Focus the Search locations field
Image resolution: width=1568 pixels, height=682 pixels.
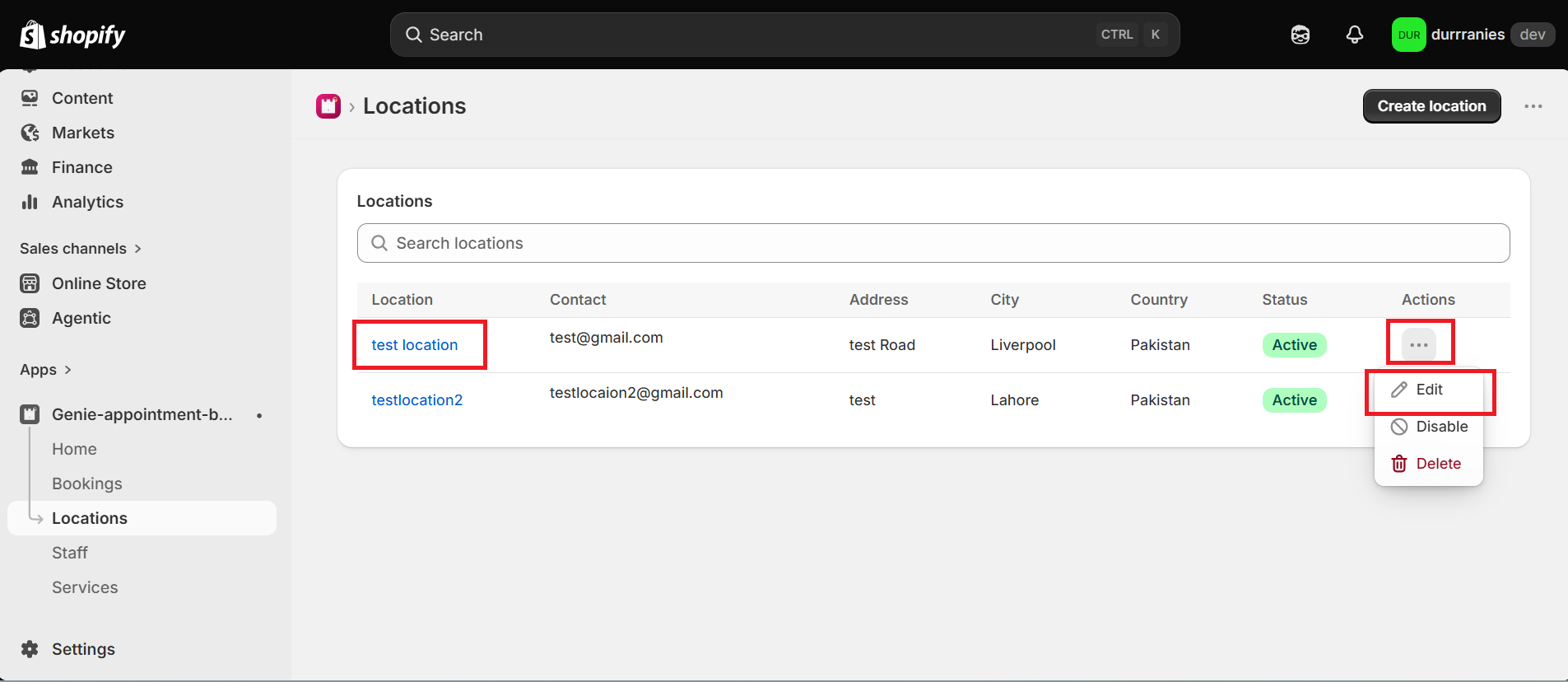(933, 243)
